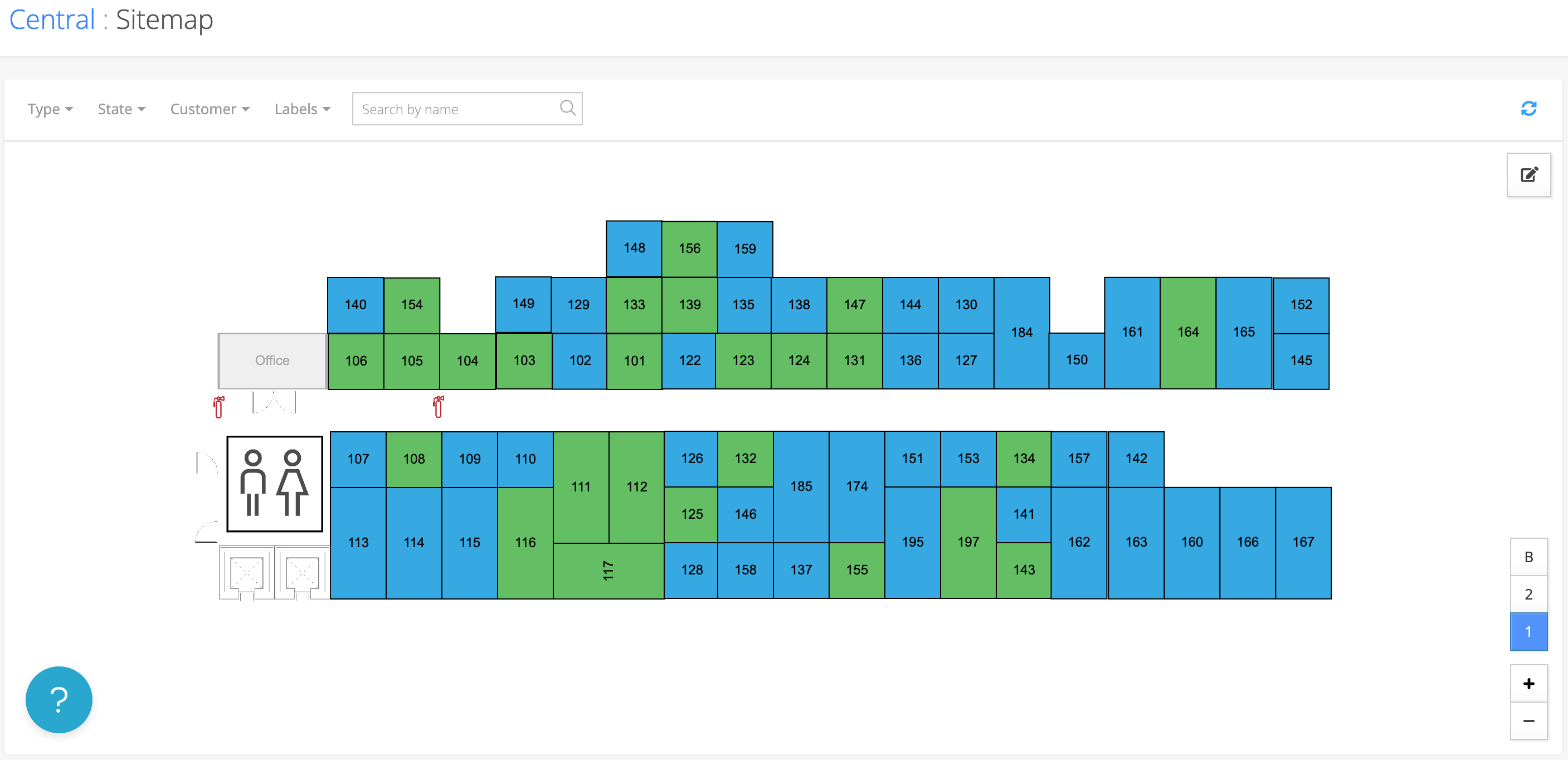
Task: Zoom out with the minus button
Action: (x=1528, y=721)
